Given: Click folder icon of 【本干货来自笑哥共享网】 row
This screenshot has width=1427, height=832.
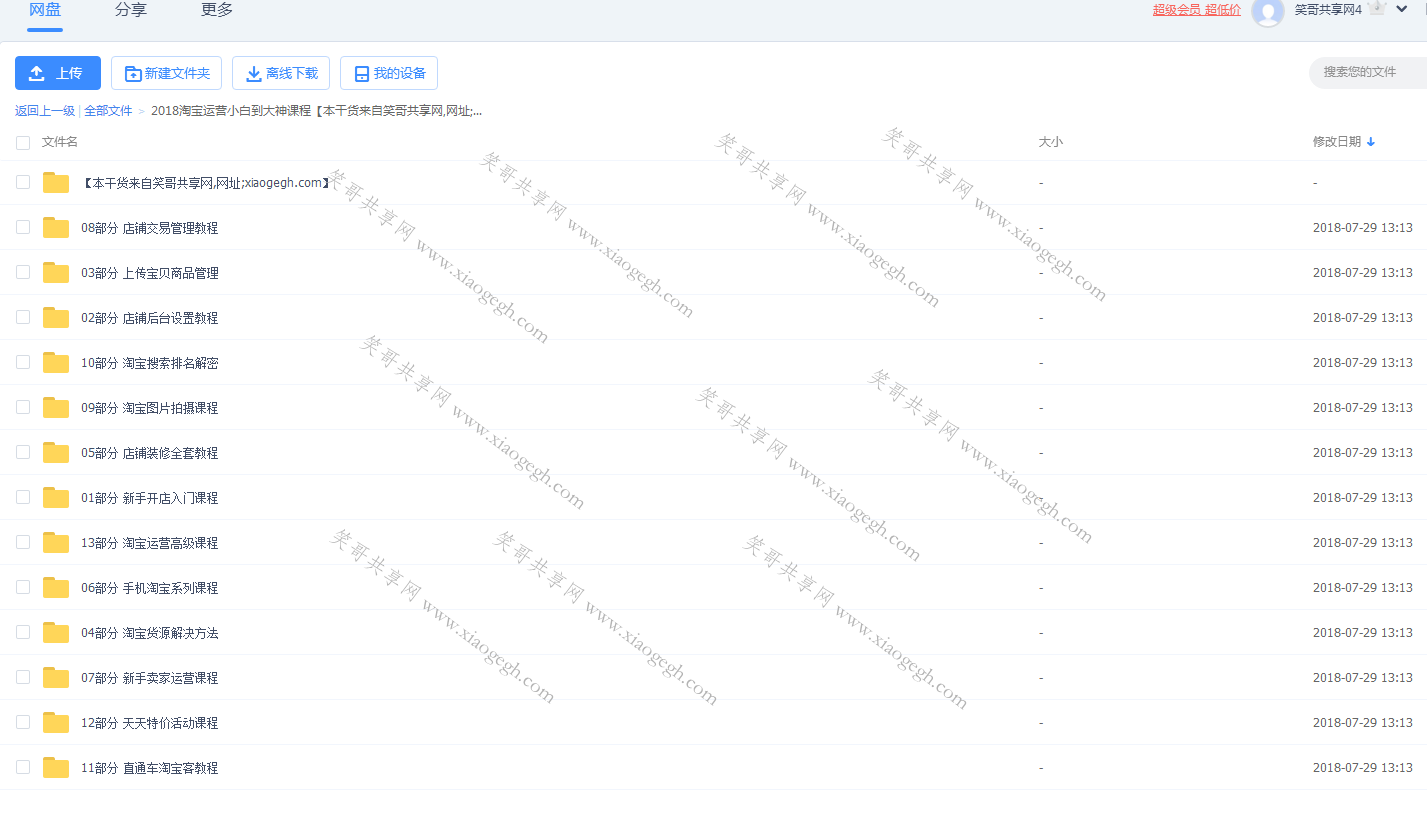Looking at the screenshot, I should point(56,183).
